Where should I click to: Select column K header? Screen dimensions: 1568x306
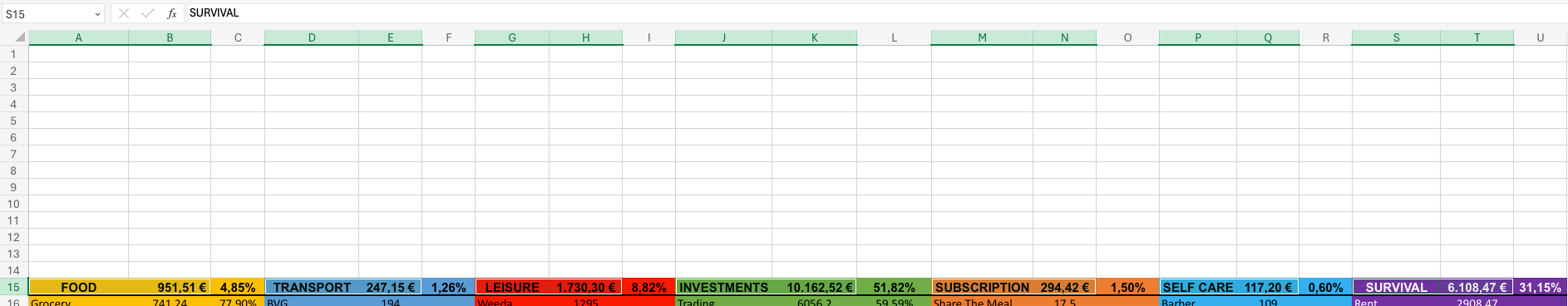tap(815, 37)
